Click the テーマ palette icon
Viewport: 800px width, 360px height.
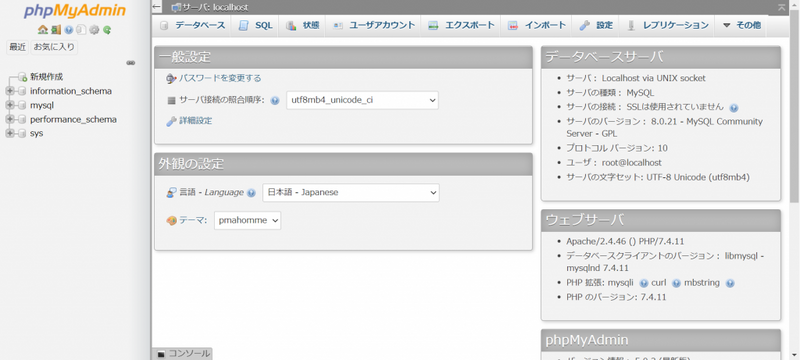click(171, 220)
